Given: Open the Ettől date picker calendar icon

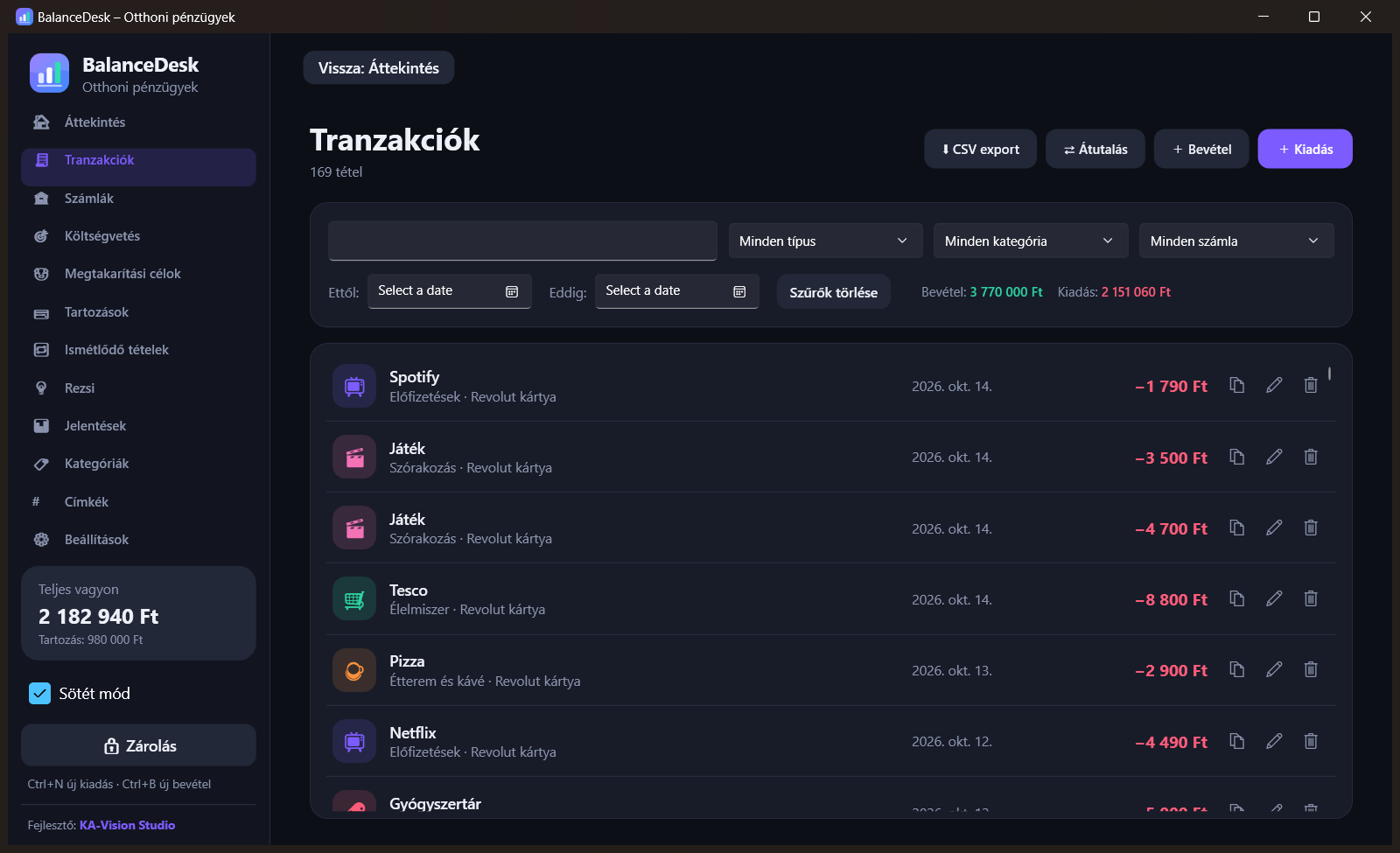Looking at the screenshot, I should click(x=512, y=291).
